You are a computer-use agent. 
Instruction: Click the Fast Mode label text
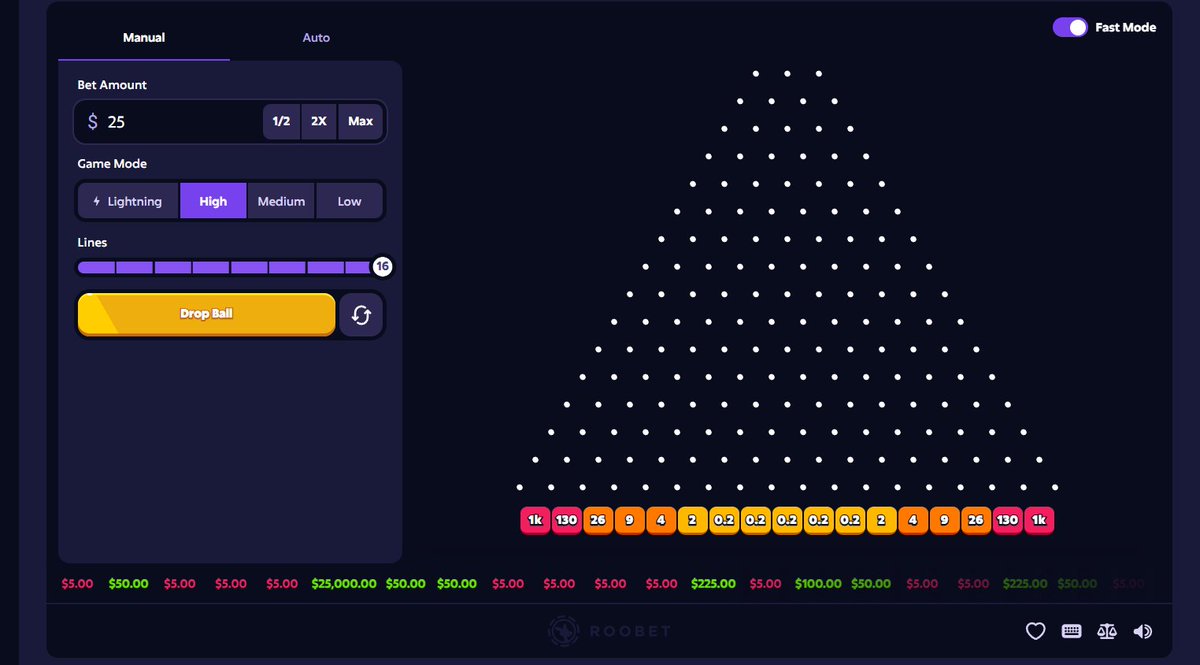pyautogui.click(x=1126, y=27)
